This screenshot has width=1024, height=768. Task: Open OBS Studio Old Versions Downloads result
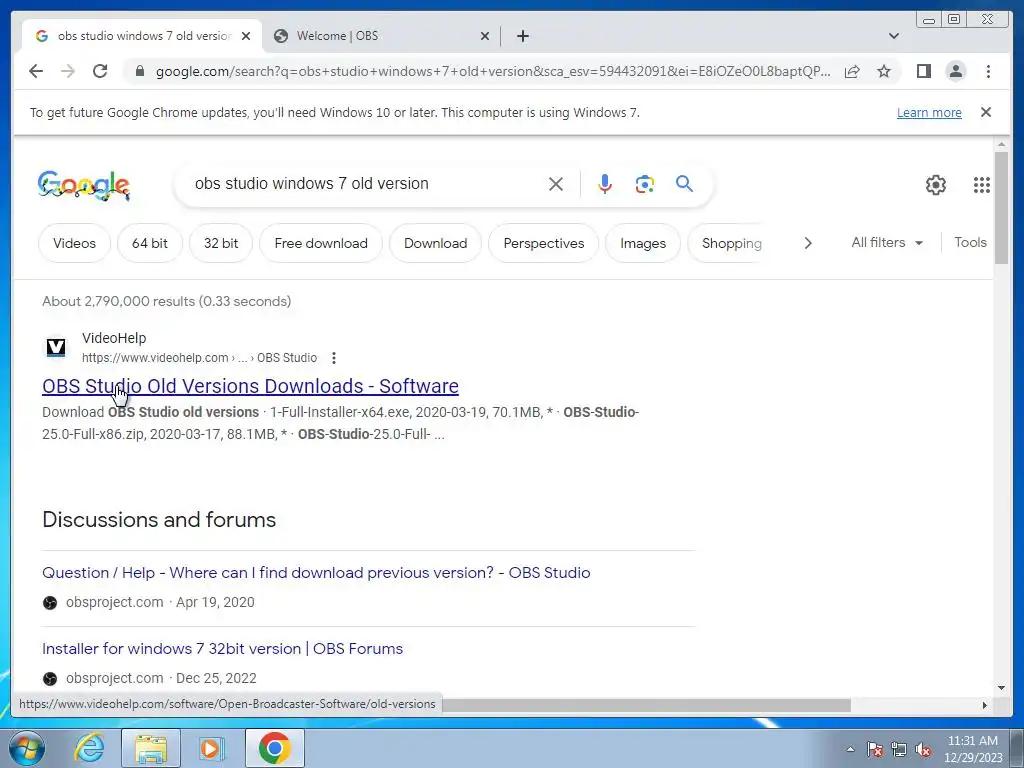(250, 386)
